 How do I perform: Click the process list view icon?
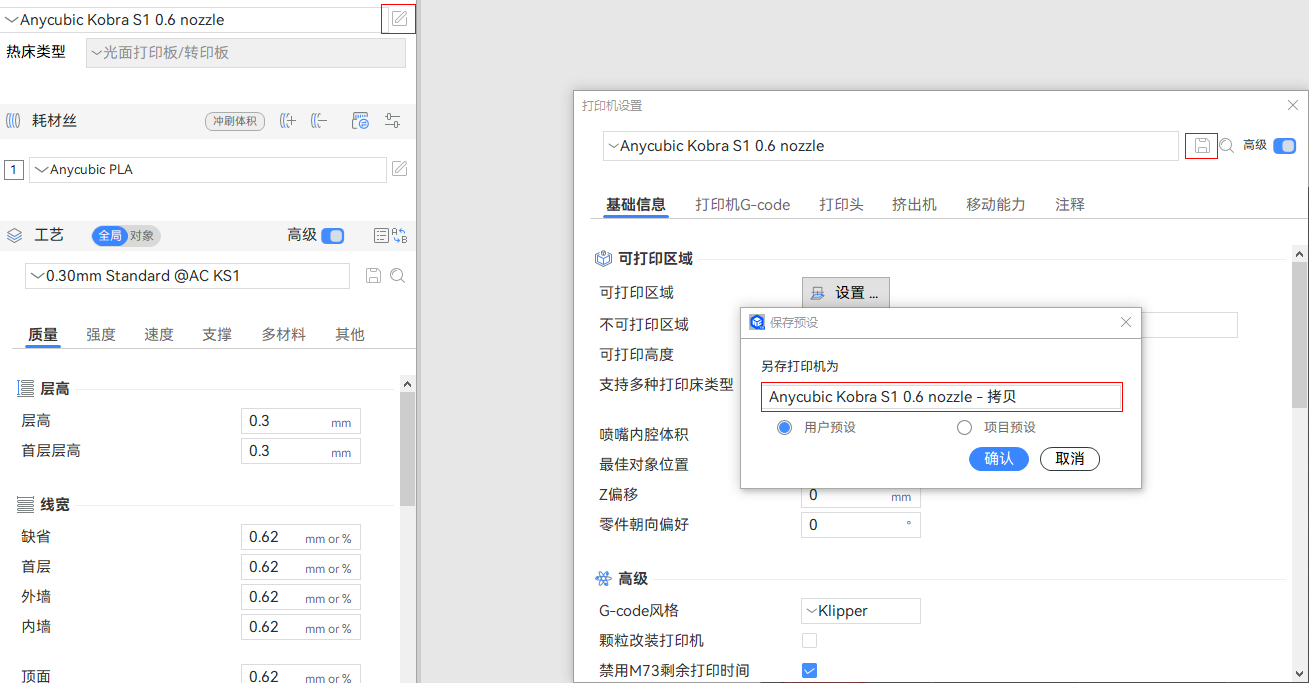pyautogui.click(x=381, y=236)
